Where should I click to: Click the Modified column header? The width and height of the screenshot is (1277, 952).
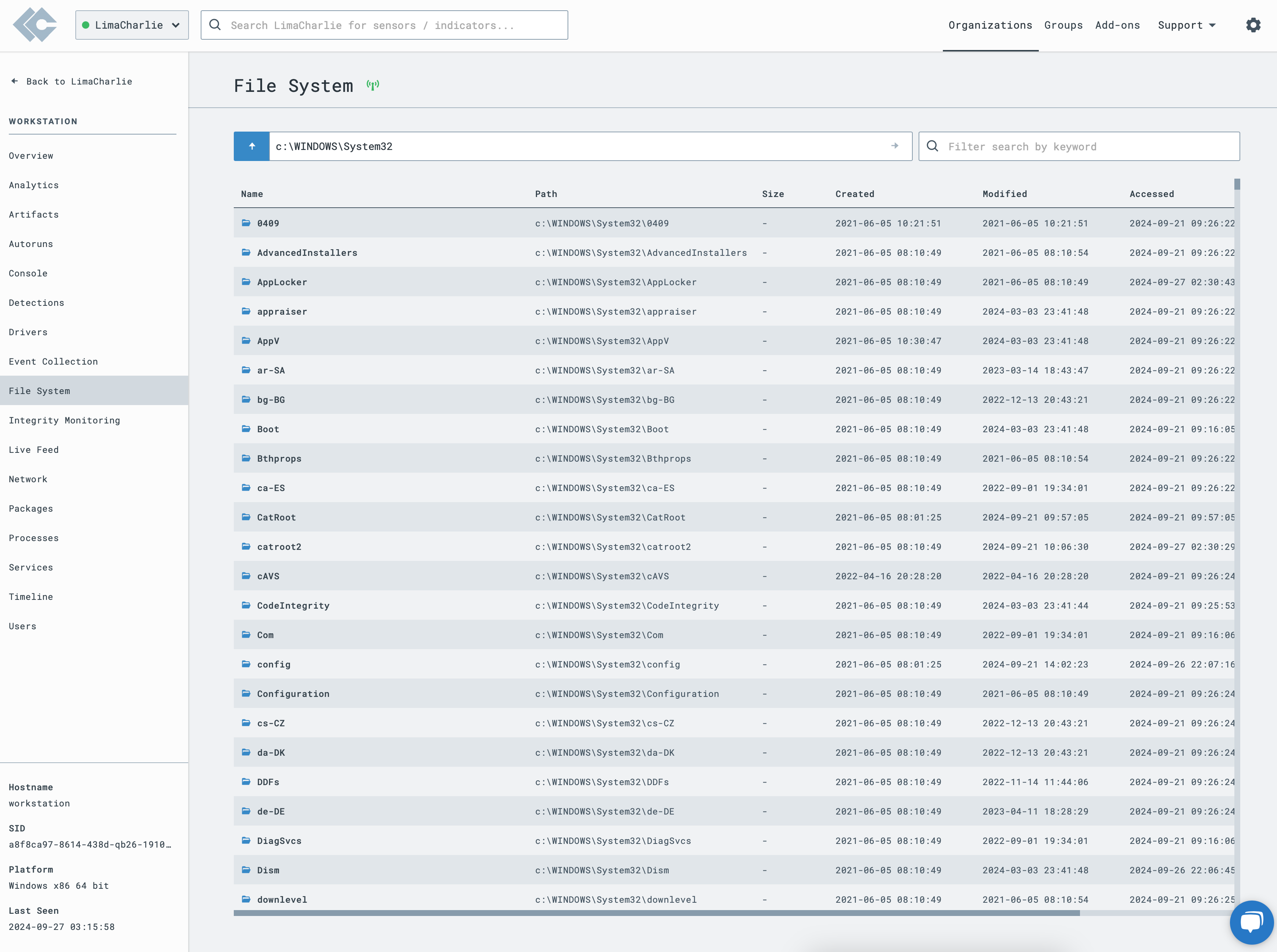click(1004, 194)
